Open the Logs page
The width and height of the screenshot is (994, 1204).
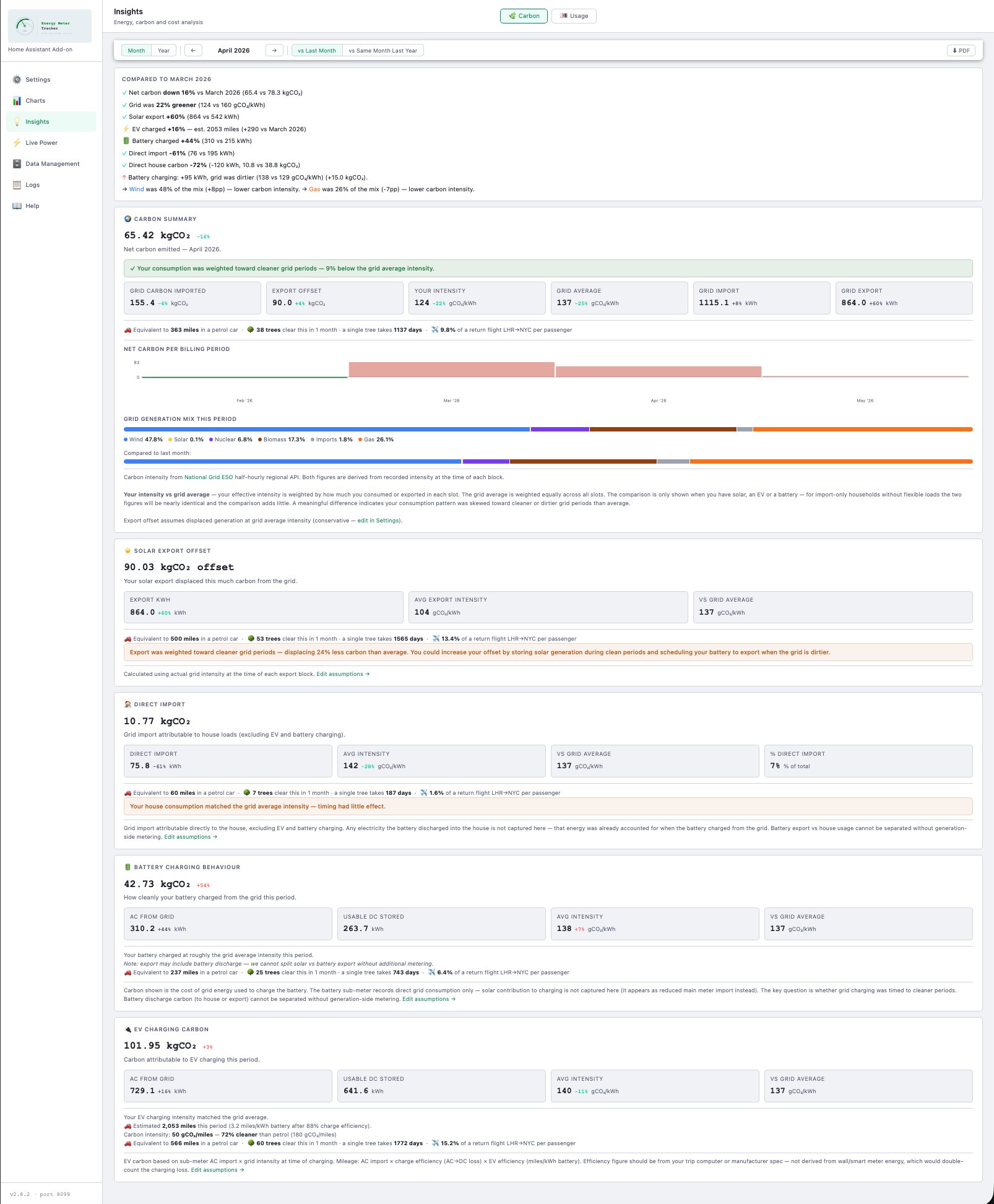pos(51,185)
